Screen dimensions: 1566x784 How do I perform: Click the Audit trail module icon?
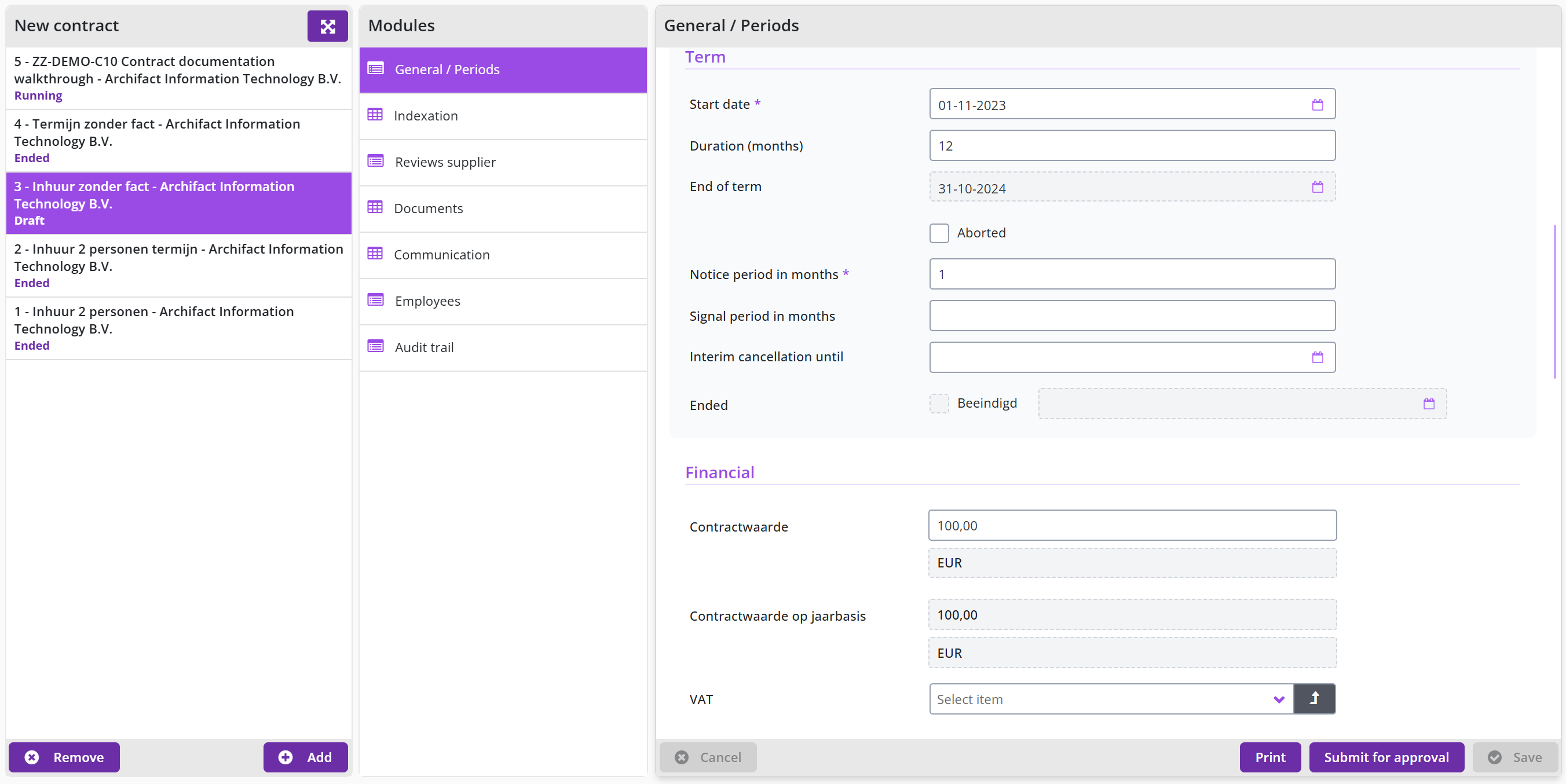point(376,346)
